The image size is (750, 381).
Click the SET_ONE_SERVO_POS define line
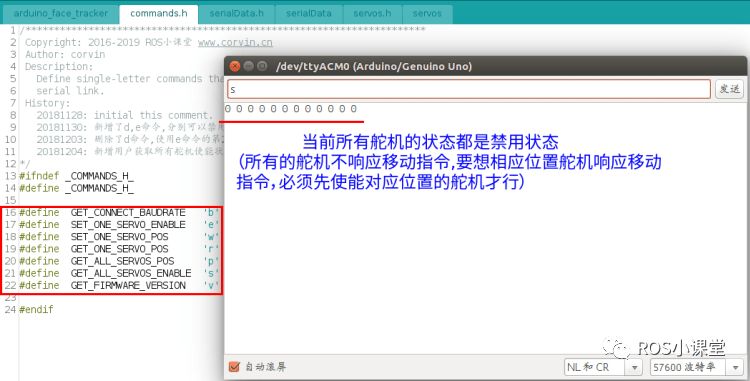point(119,237)
